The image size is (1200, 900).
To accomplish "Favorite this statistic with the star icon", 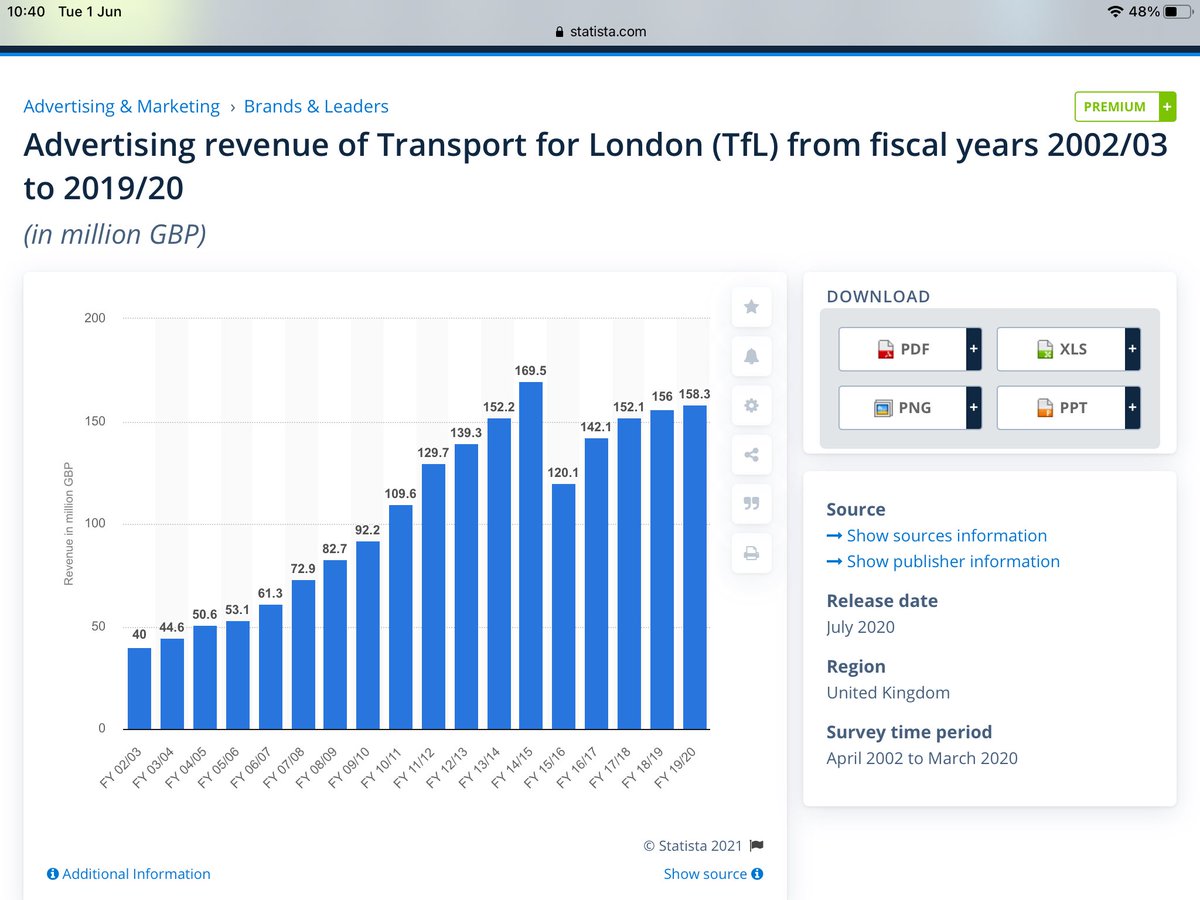I will [751, 307].
